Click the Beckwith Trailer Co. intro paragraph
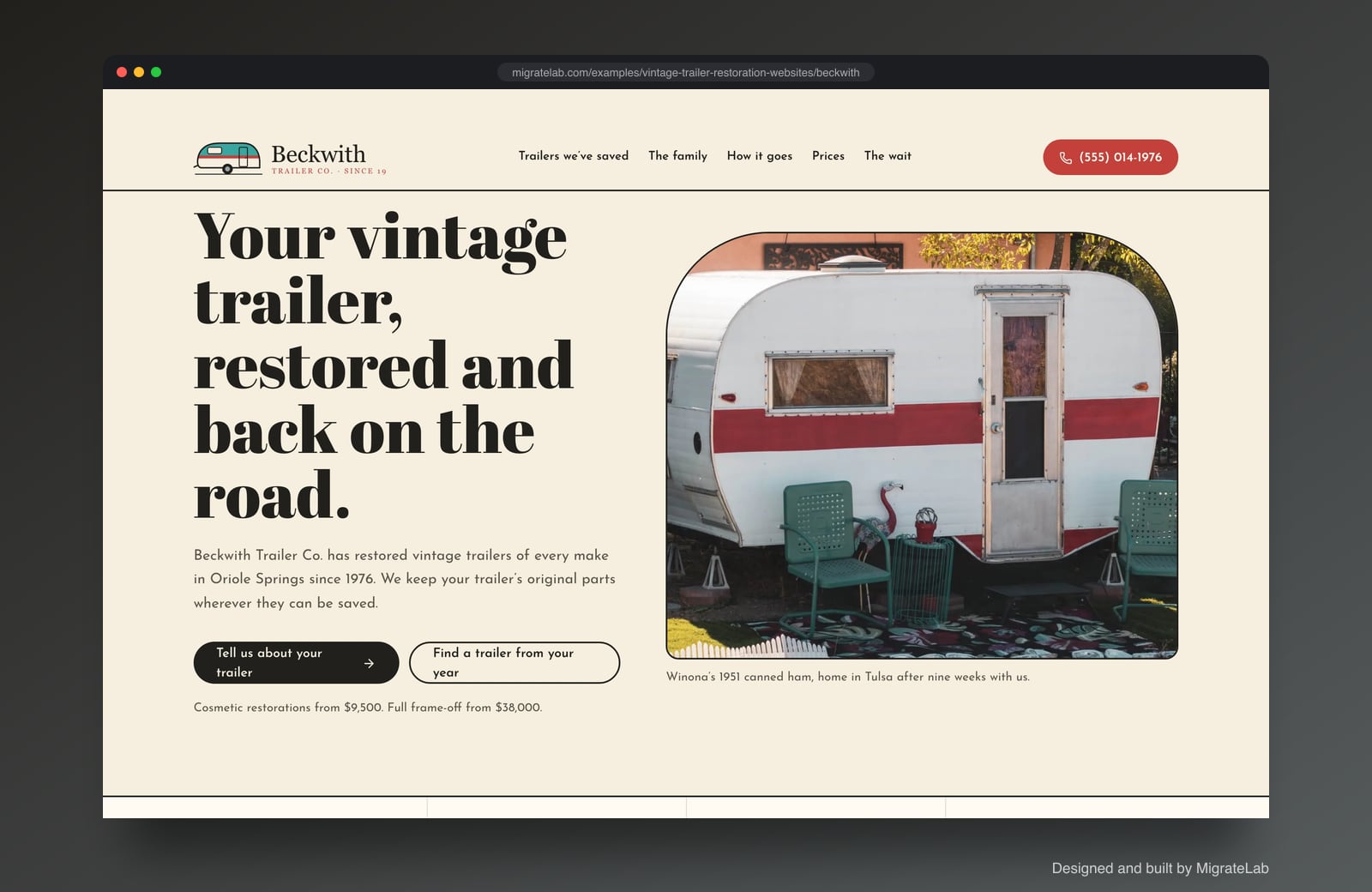 405,579
